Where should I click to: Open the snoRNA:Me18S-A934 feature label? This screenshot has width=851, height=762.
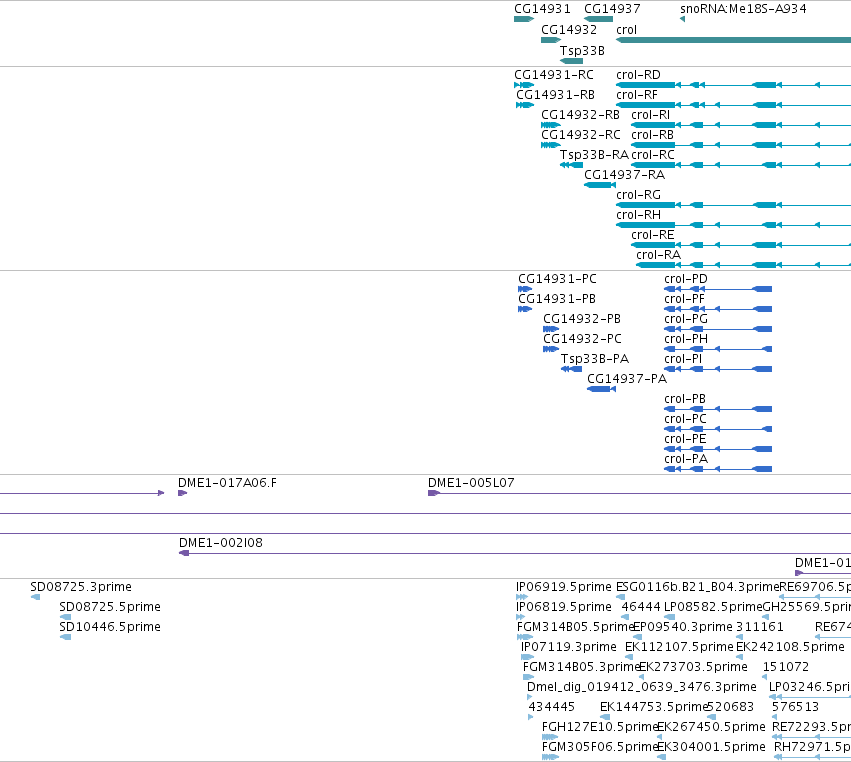(x=743, y=9)
